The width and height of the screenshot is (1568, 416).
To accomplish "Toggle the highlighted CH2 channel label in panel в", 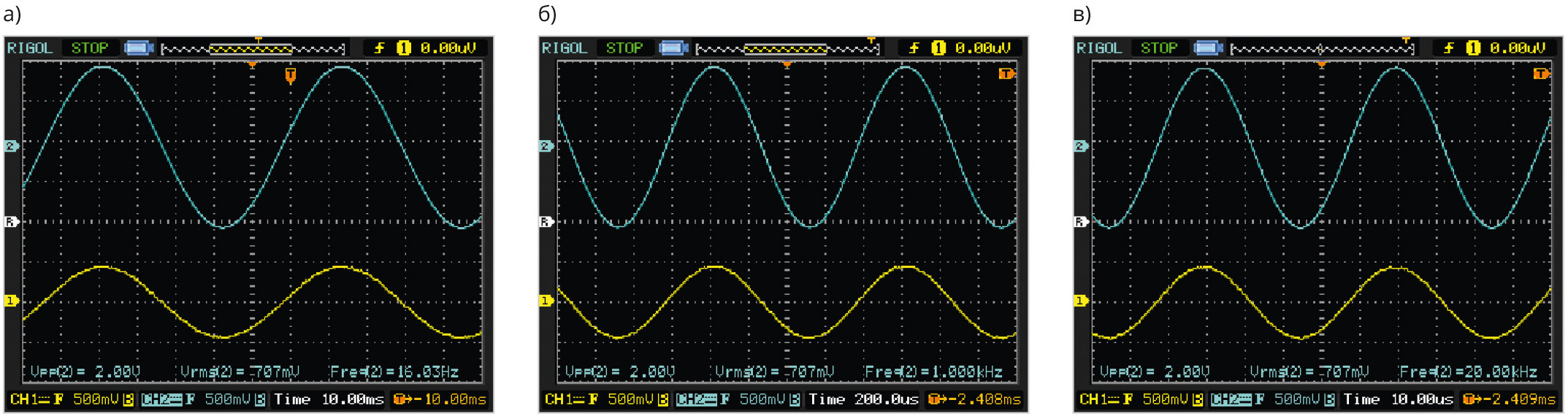I will coord(1230,400).
